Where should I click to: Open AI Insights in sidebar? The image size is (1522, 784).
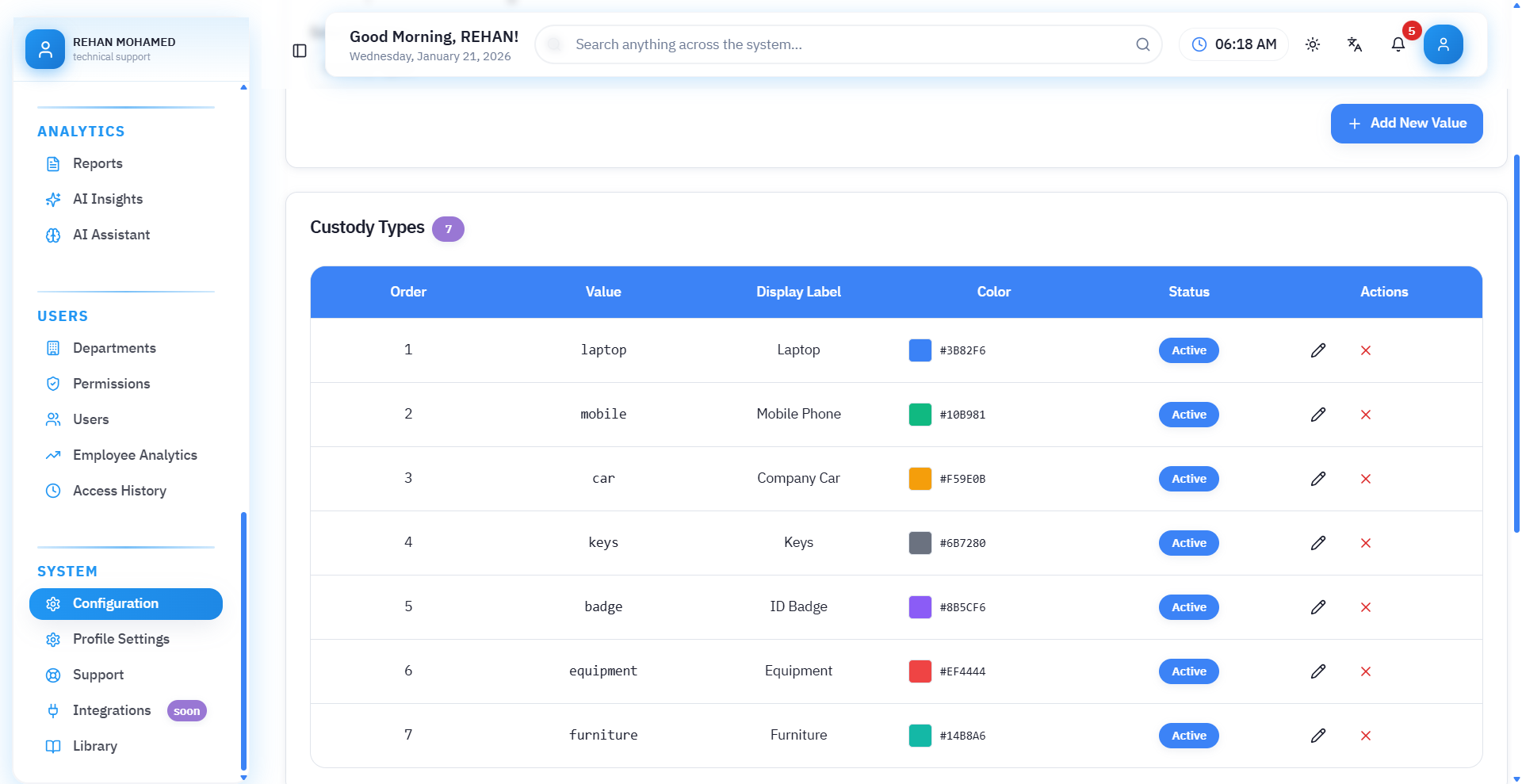(x=108, y=199)
